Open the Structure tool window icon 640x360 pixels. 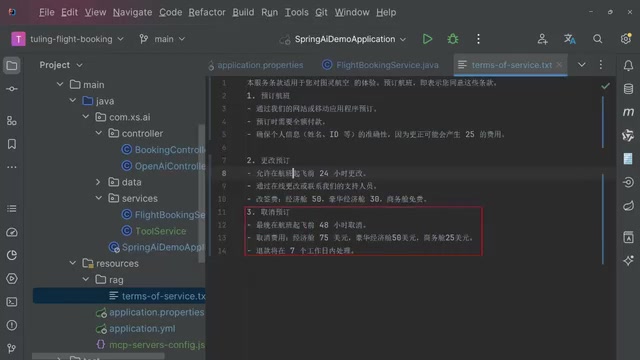12,121
